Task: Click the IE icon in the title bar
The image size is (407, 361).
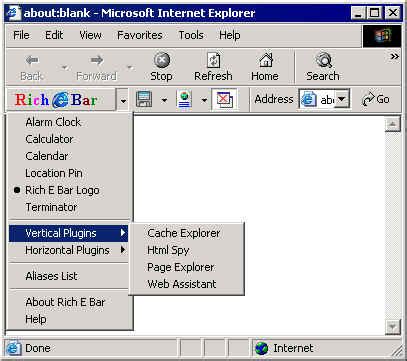Action: 14,13
